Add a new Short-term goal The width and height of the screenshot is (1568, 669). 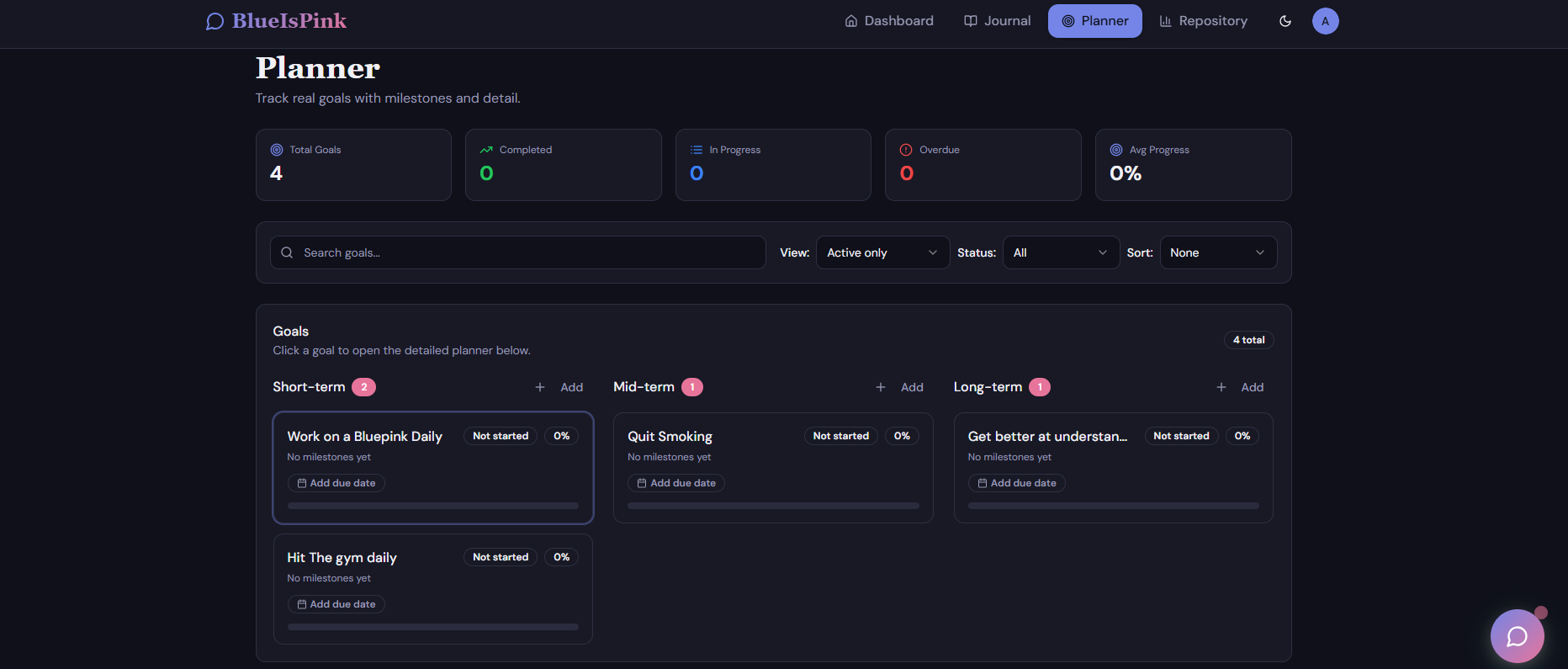559,387
